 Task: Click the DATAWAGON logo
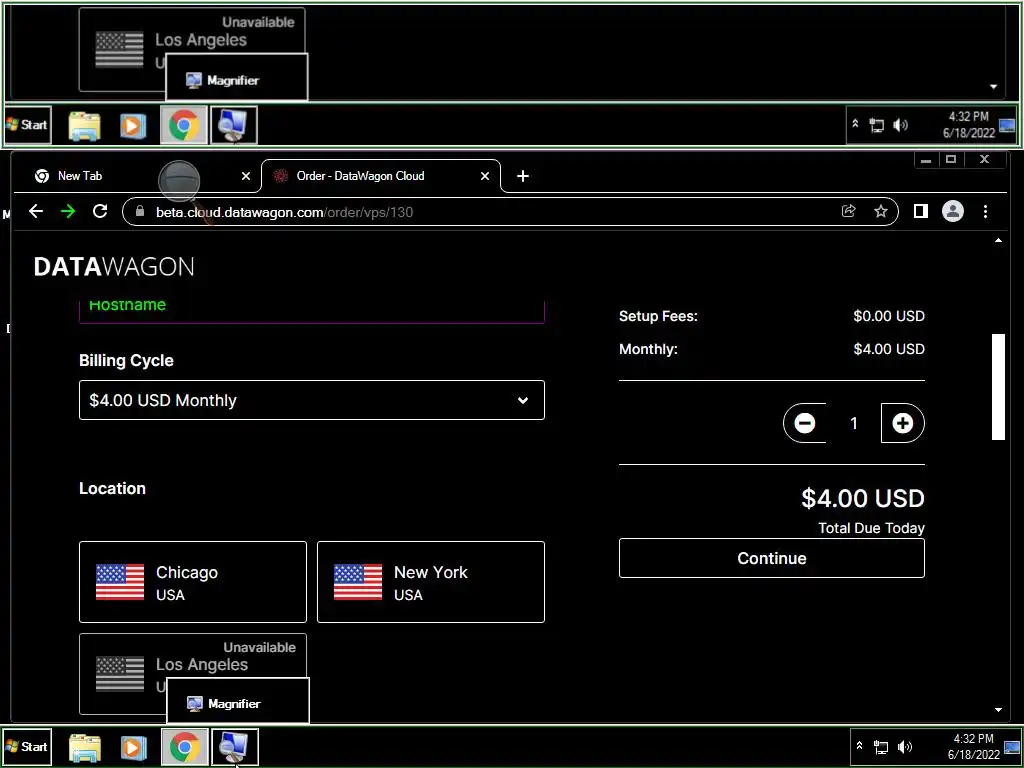coord(114,266)
